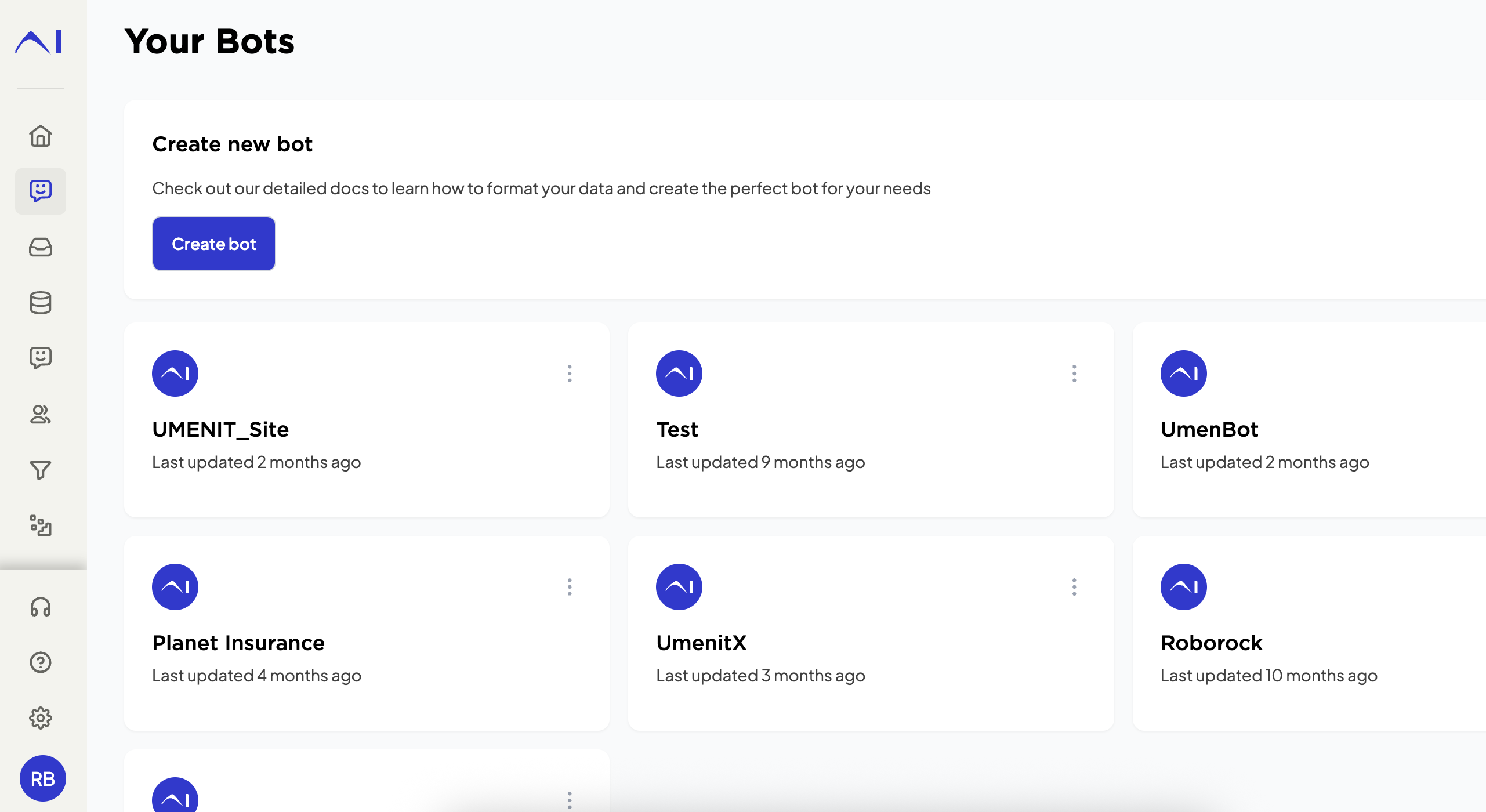Click the AI logo at top left
This screenshot has height=812, width=1486.
click(x=39, y=42)
